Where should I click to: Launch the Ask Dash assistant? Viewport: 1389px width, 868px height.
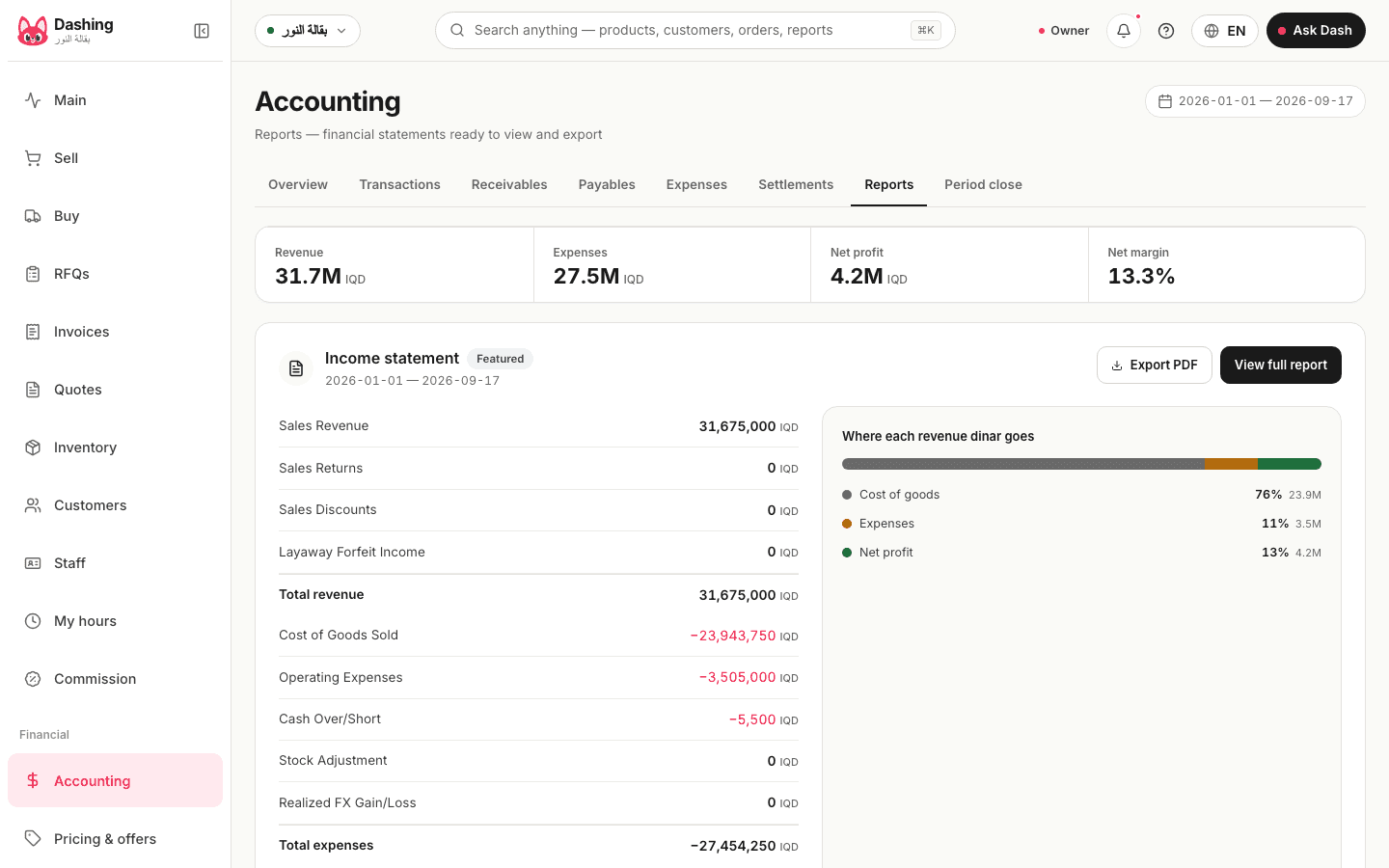[1316, 31]
